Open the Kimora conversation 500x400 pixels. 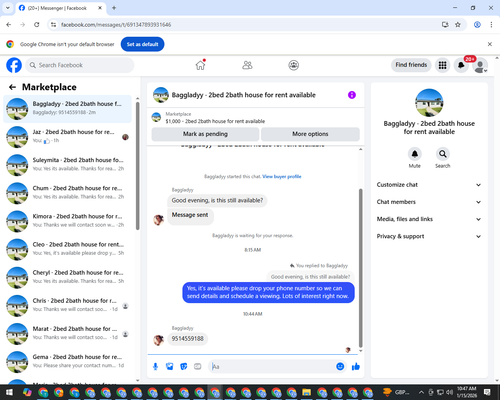67,221
